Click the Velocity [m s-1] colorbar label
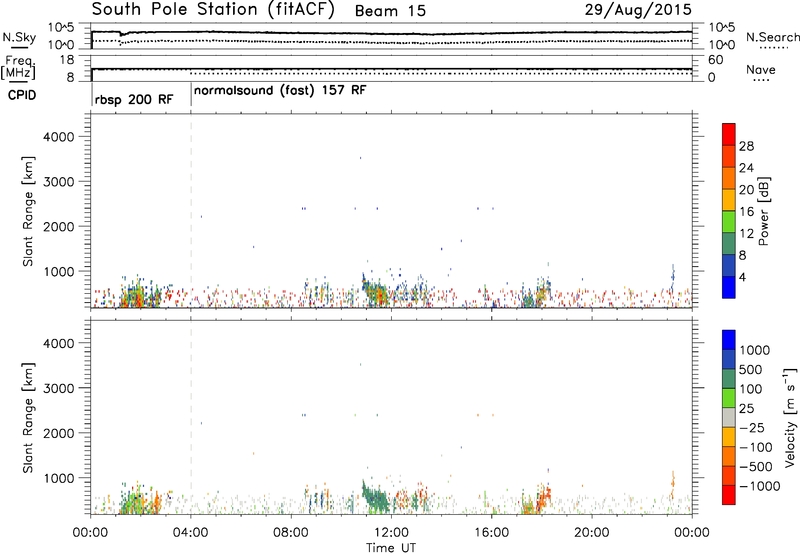 tap(790, 417)
